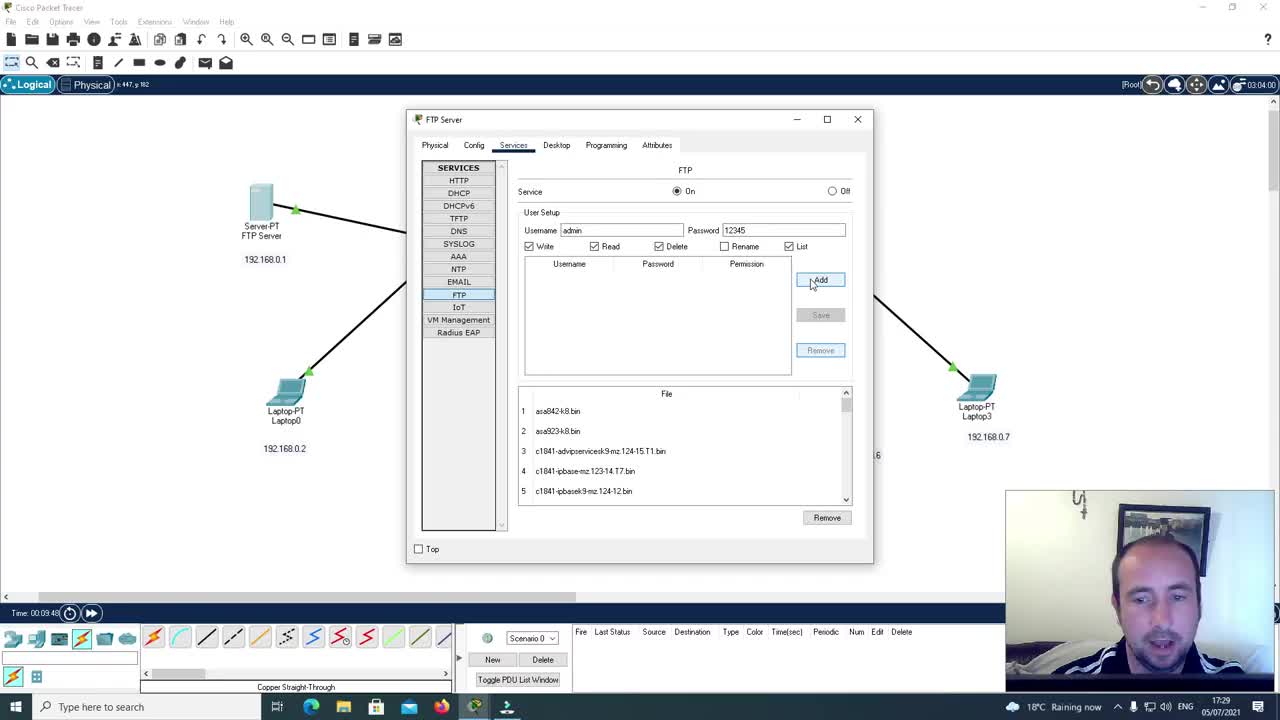Image resolution: width=1280 pixels, height=720 pixels.
Task: Select the Inspect magnifier tool
Action: 32,62
